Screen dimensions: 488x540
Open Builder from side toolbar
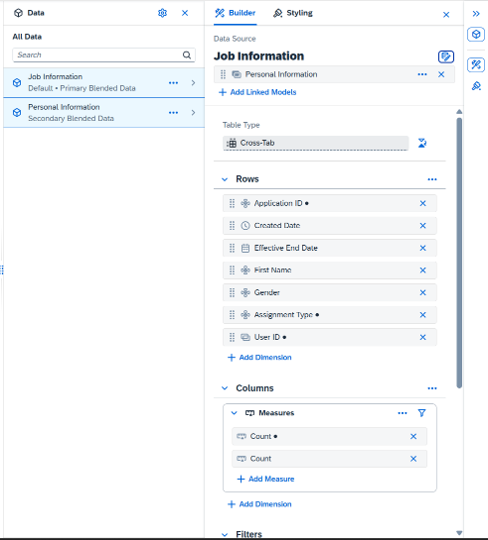pyautogui.click(x=476, y=64)
